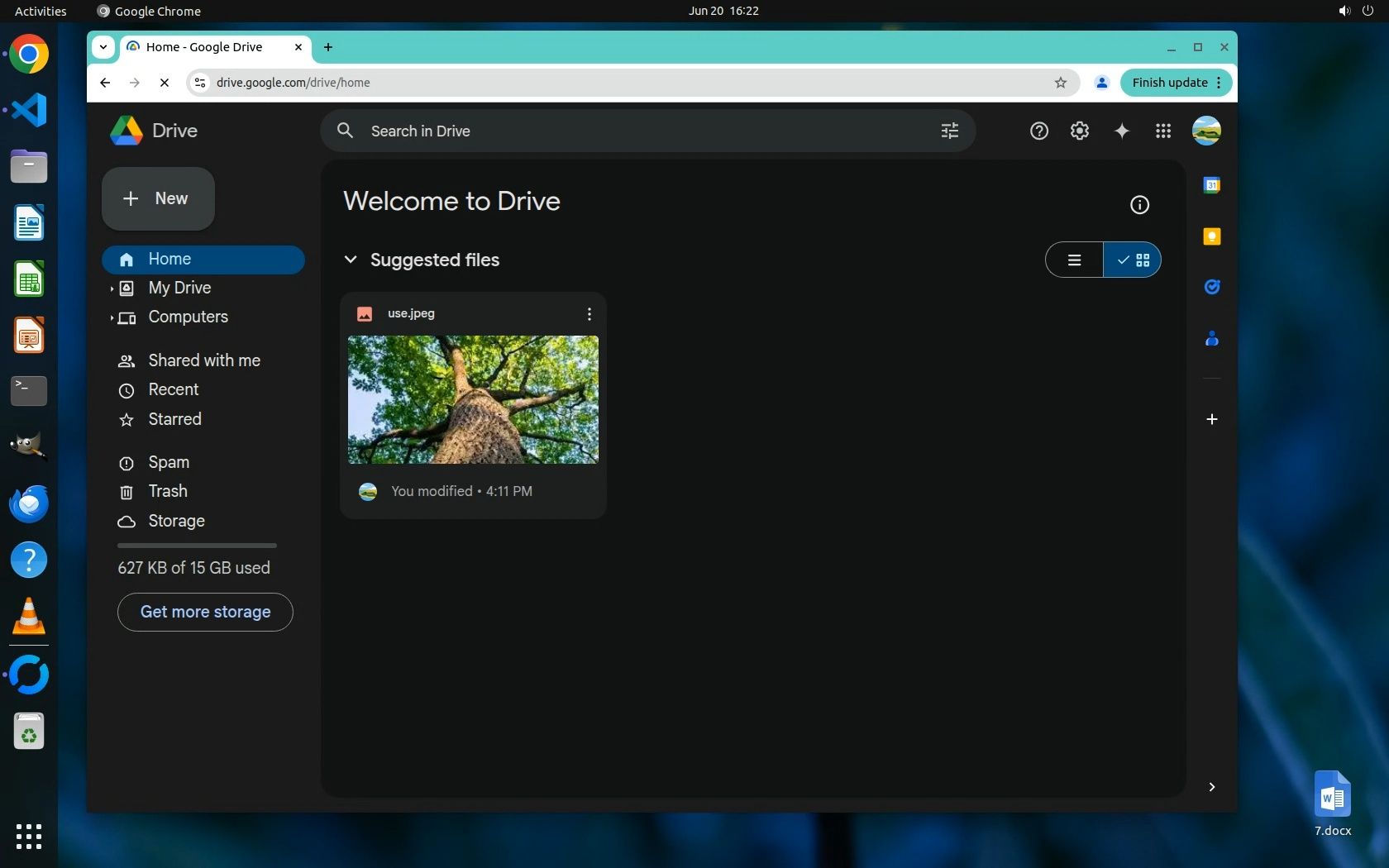Switch to grid layout view

click(x=1133, y=260)
